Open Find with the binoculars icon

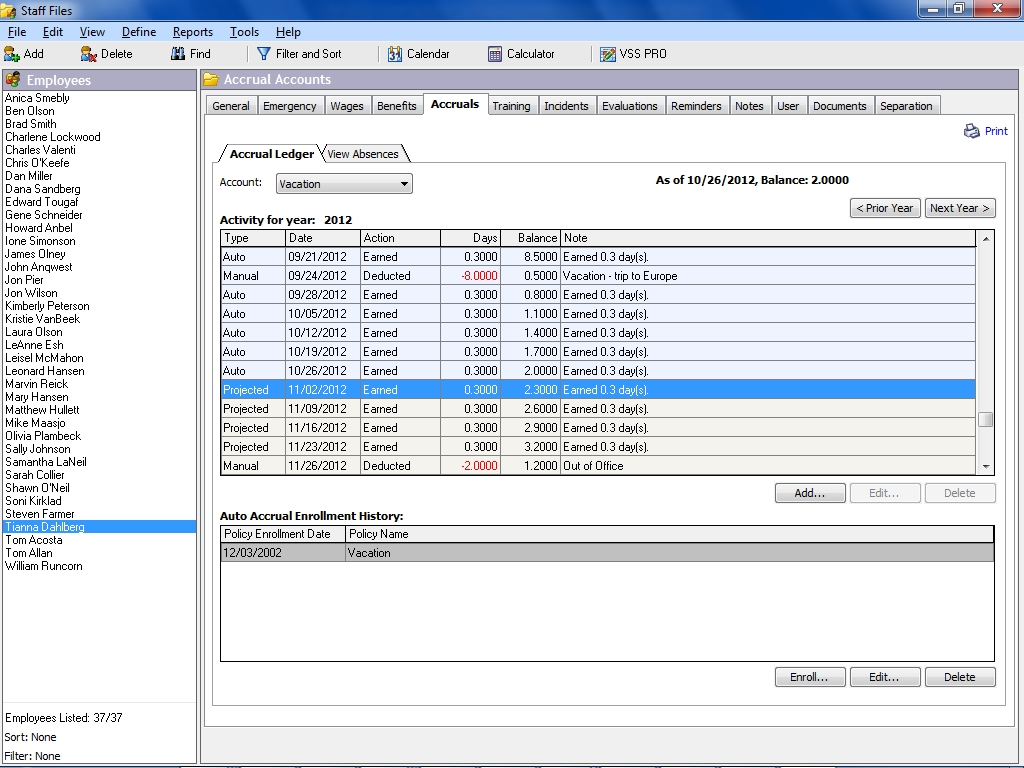point(178,54)
